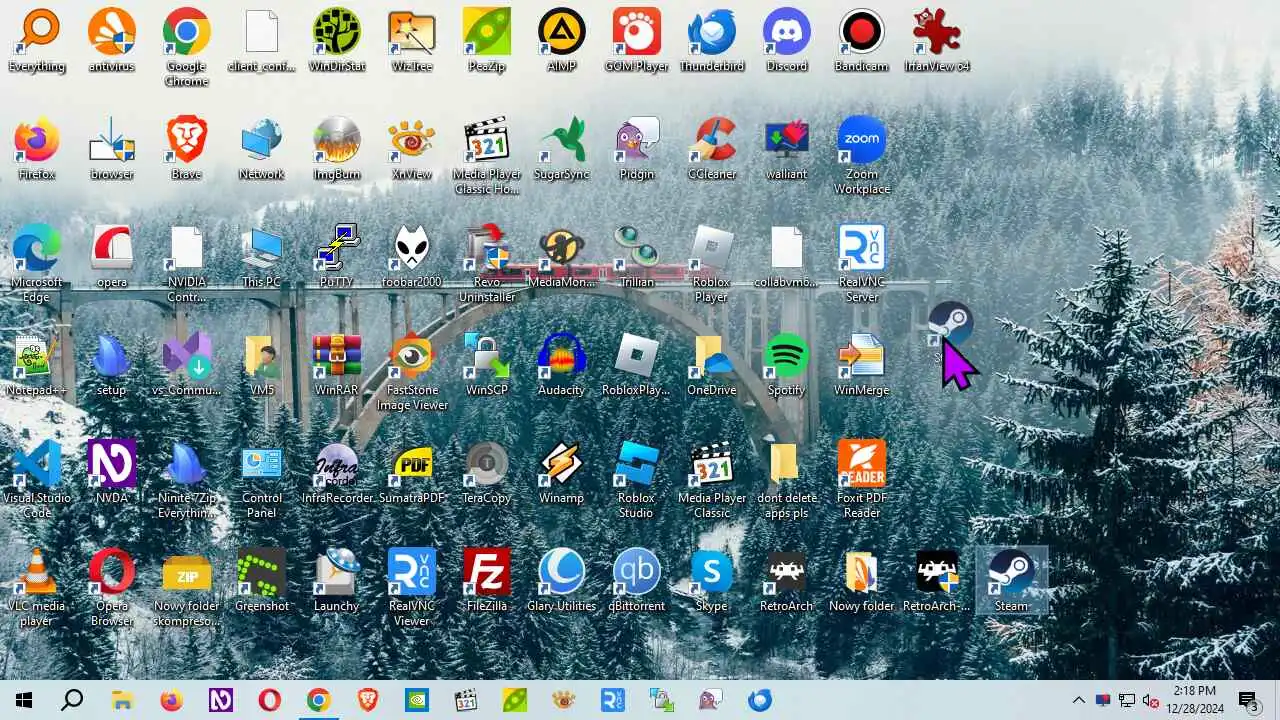Select the foobar2000 desktop icon
Screen dimensions: 1280x720
pyautogui.click(x=412, y=256)
